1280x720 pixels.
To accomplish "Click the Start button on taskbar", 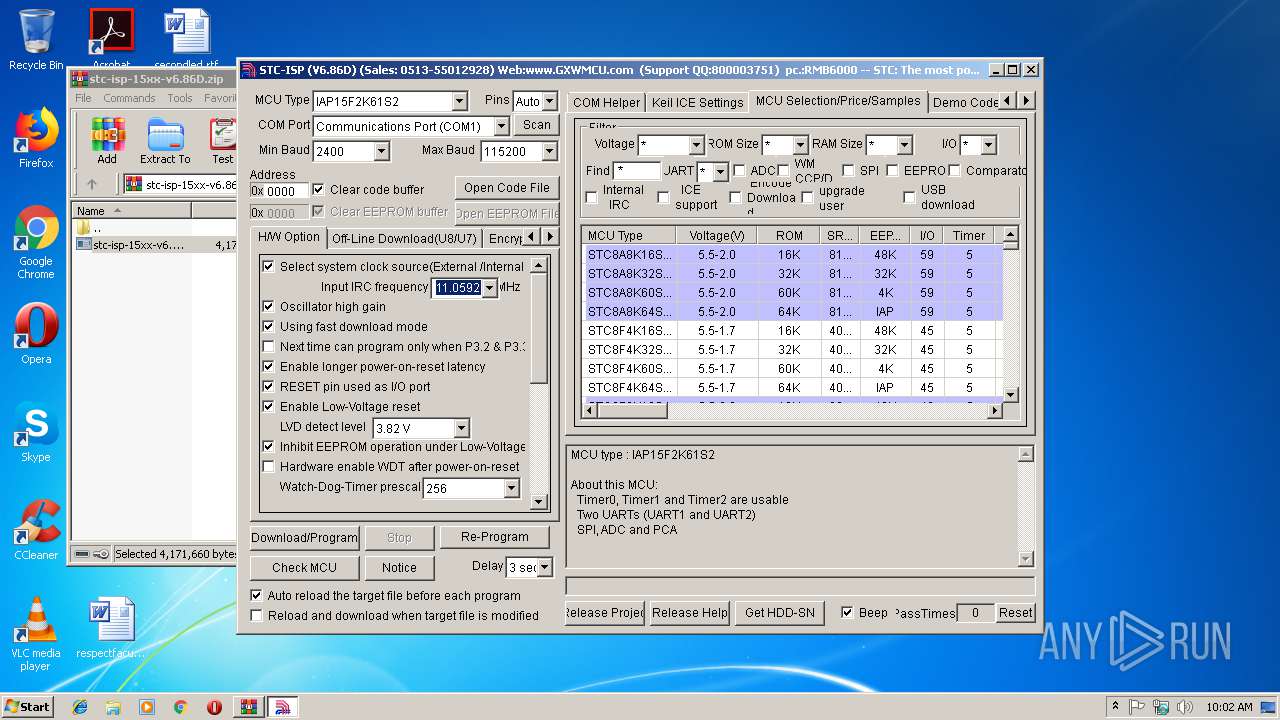I will tap(27, 706).
